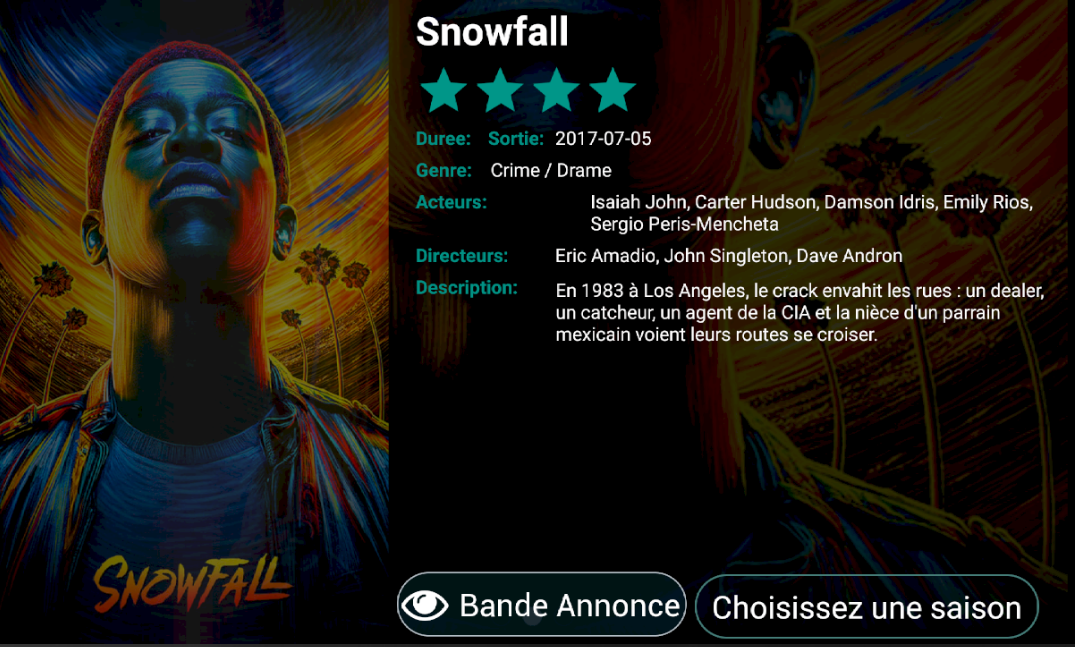Click the Snowfall title heading
Image resolution: width=1075 pixels, height=647 pixels.
coord(492,32)
